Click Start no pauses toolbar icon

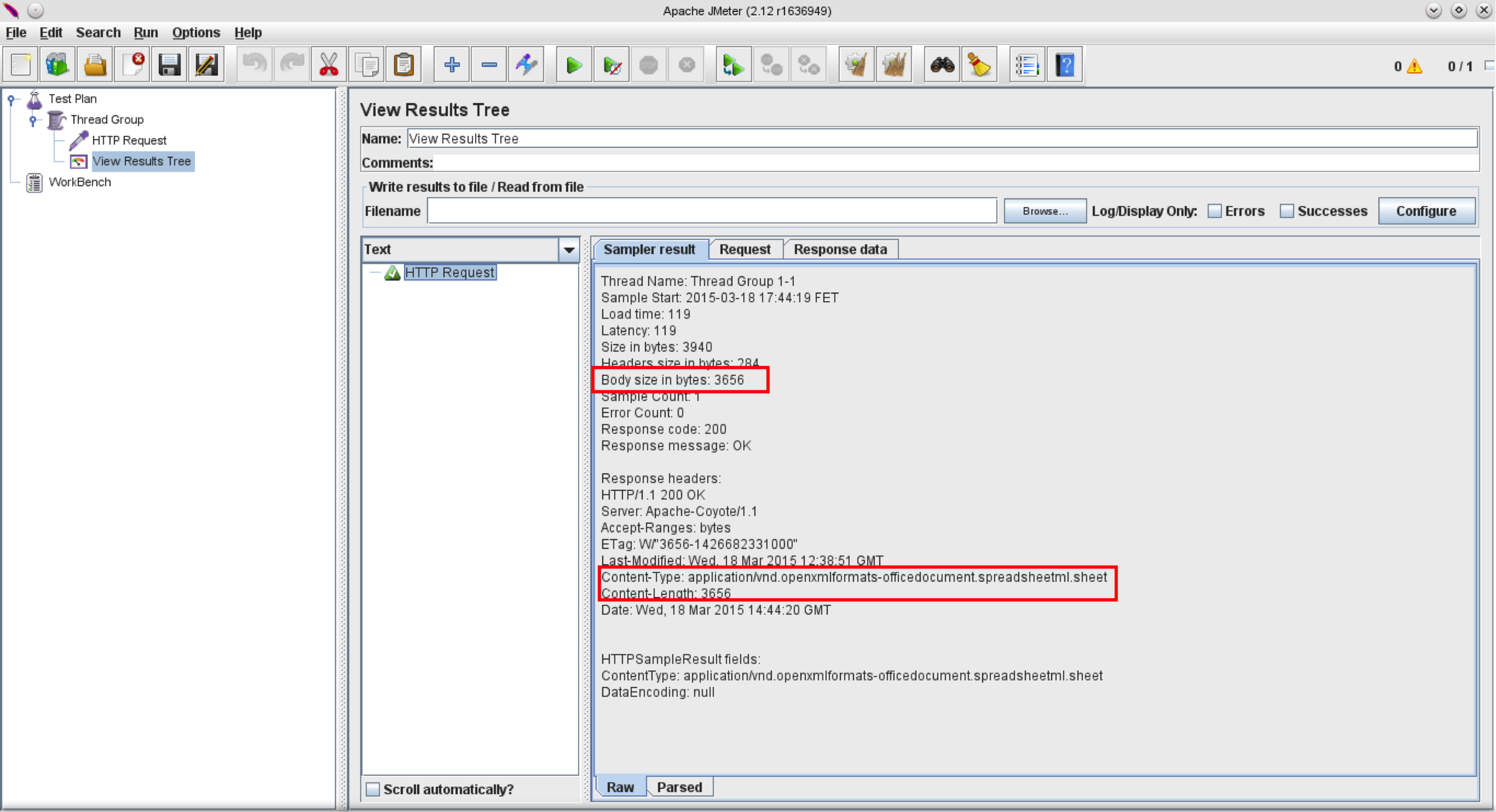tap(611, 65)
